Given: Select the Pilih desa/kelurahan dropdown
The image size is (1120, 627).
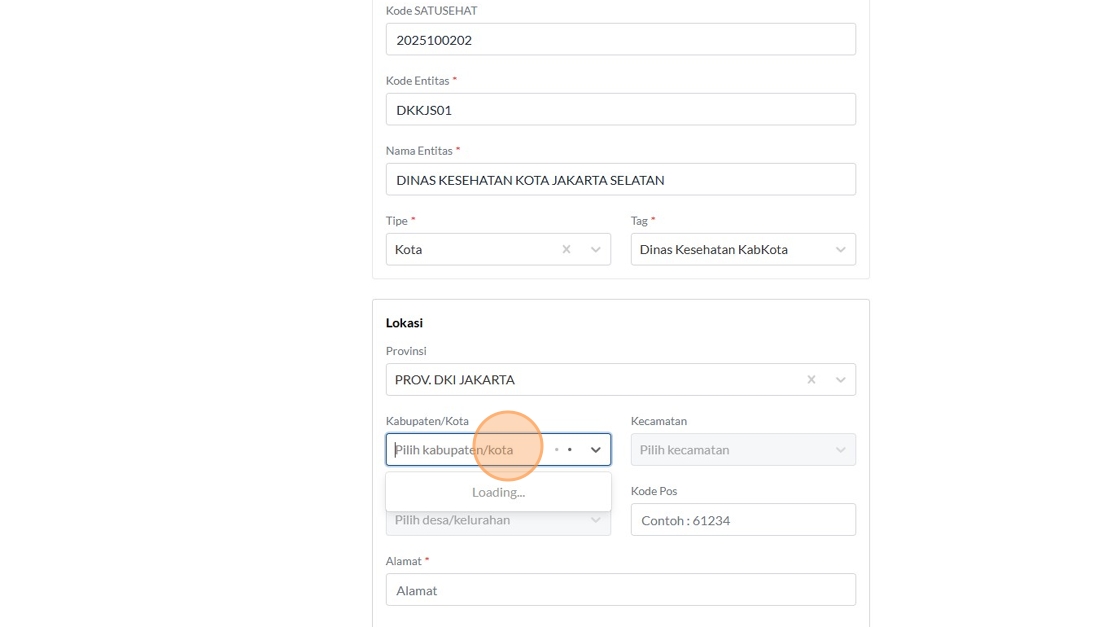Looking at the screenshot, I should point(480,521).
